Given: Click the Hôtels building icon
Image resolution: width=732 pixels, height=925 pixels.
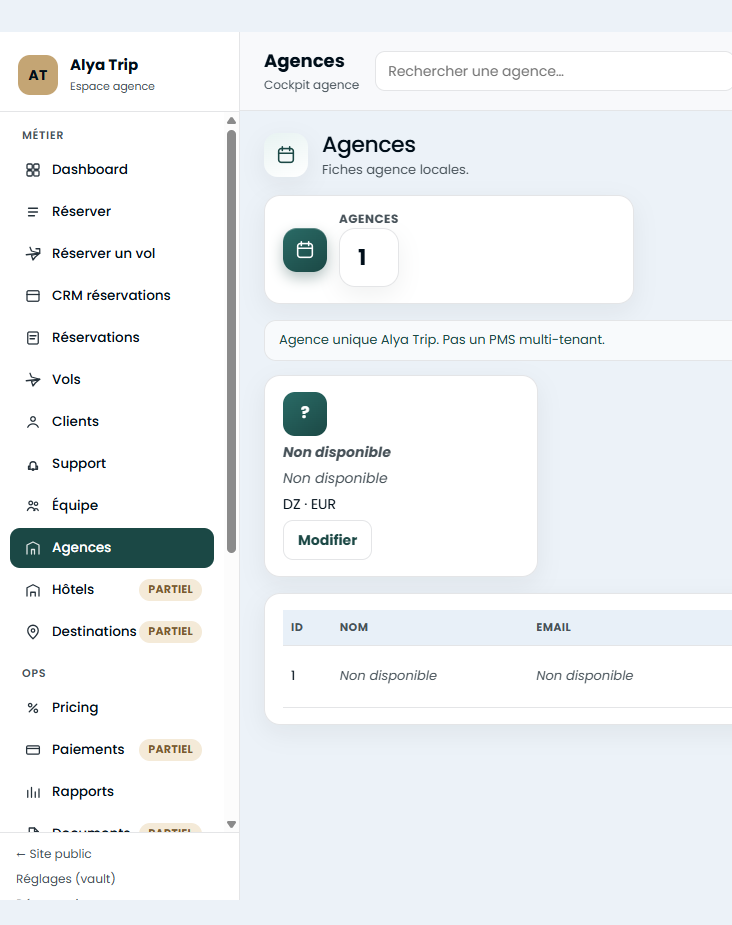Looking at the screenshot, I should (x=33, y=590).
